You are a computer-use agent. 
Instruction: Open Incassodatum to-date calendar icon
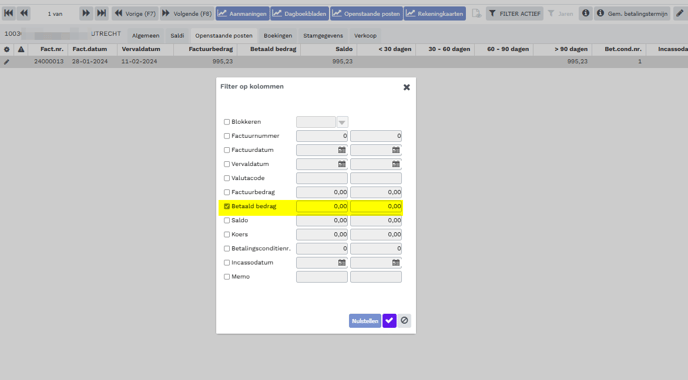coord(396,263)
